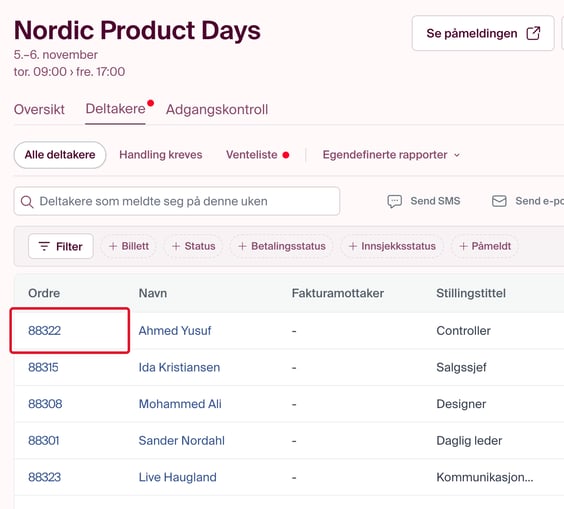Show the Handling kreves list

click(161, 155)
